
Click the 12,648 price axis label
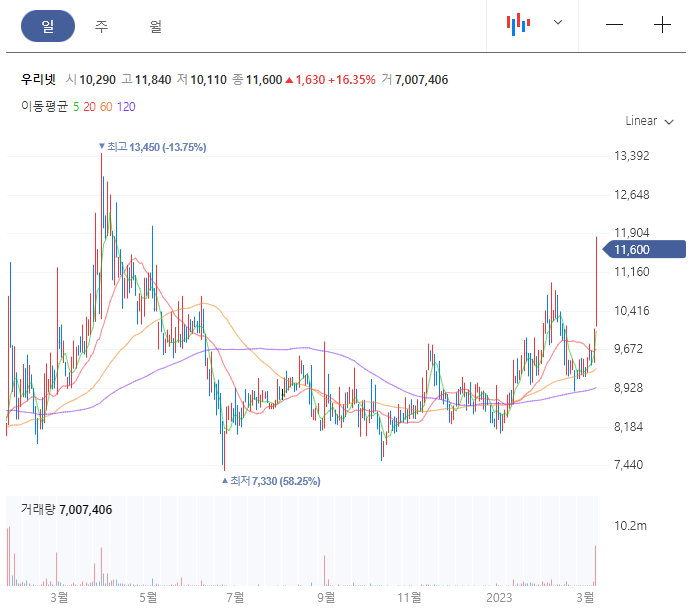(631, 194)
